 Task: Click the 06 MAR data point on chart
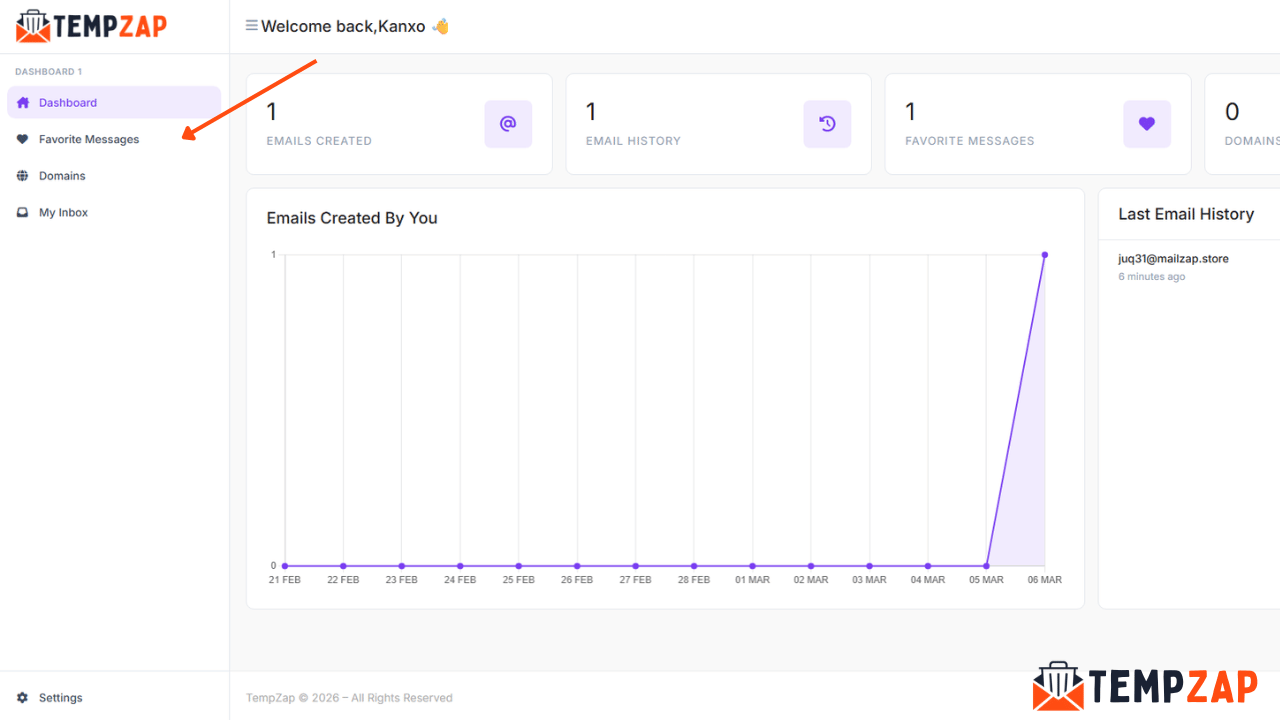click(x=1045, y=255)
